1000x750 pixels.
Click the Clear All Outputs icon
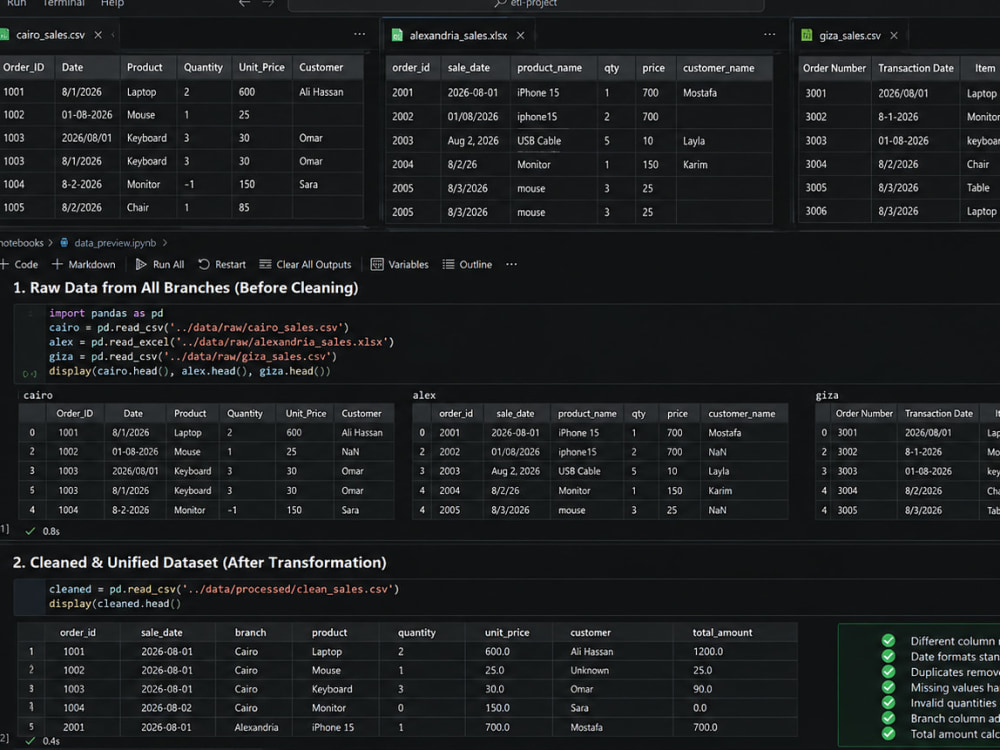265,265
